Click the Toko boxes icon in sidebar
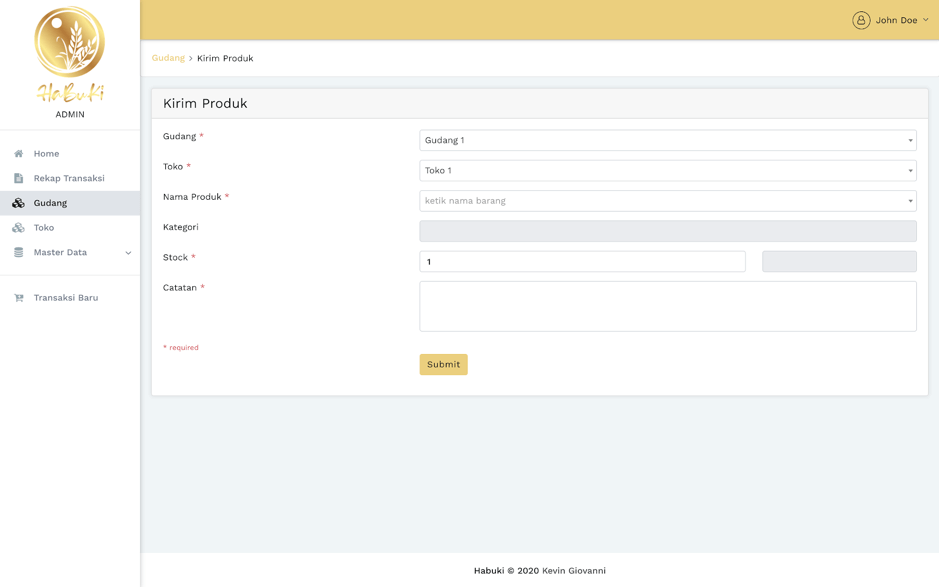939x587 pixels. [x=18, y=228]
